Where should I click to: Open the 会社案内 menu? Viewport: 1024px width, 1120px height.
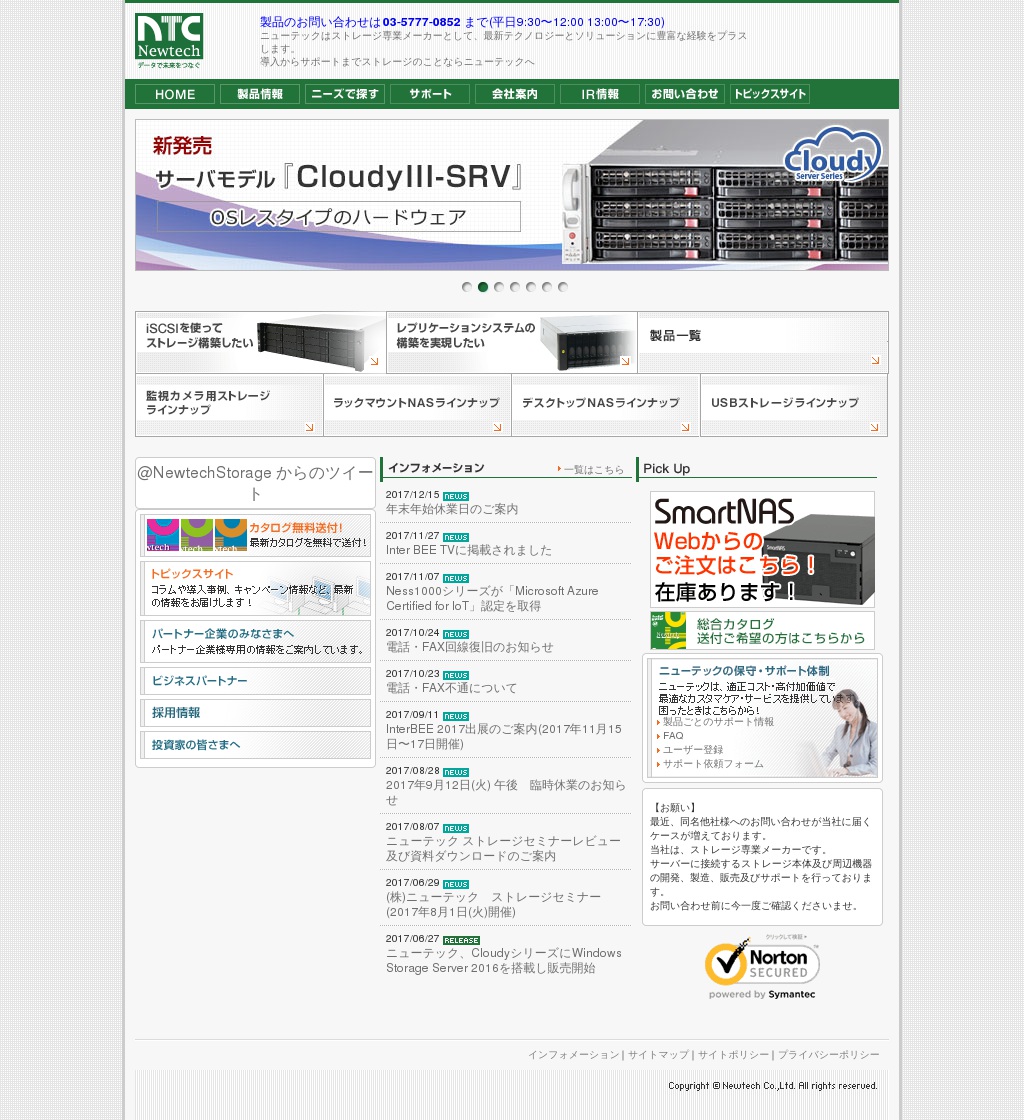[x=515, y=94]
